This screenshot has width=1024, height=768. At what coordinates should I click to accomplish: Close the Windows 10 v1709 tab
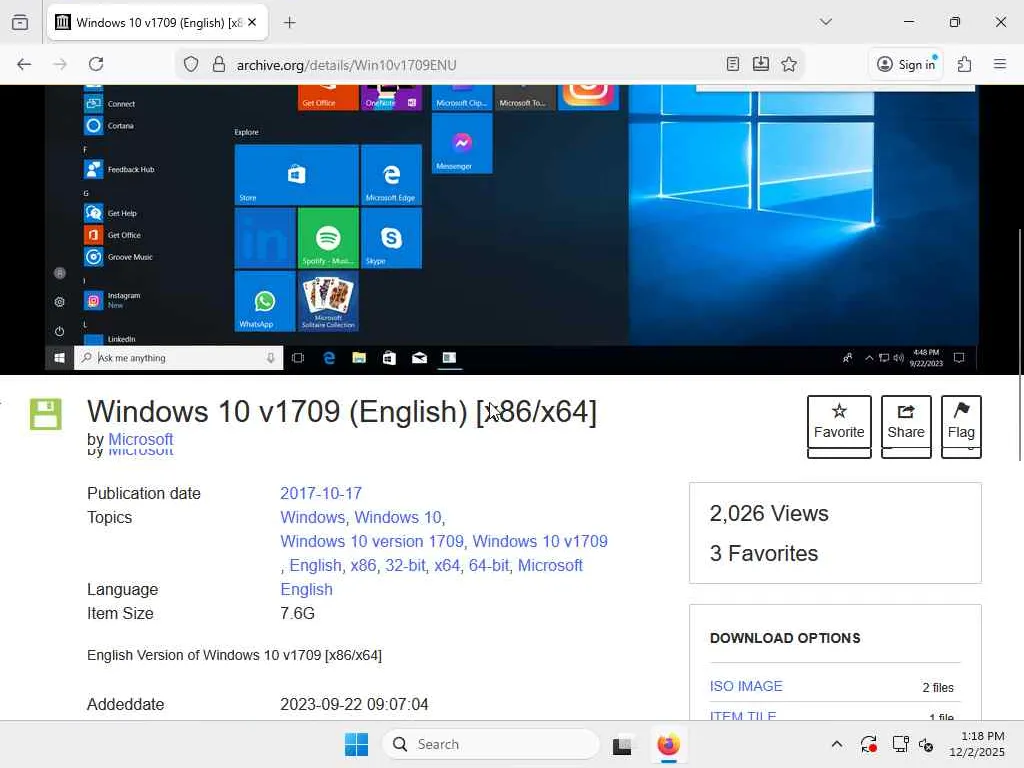point(252,22)
